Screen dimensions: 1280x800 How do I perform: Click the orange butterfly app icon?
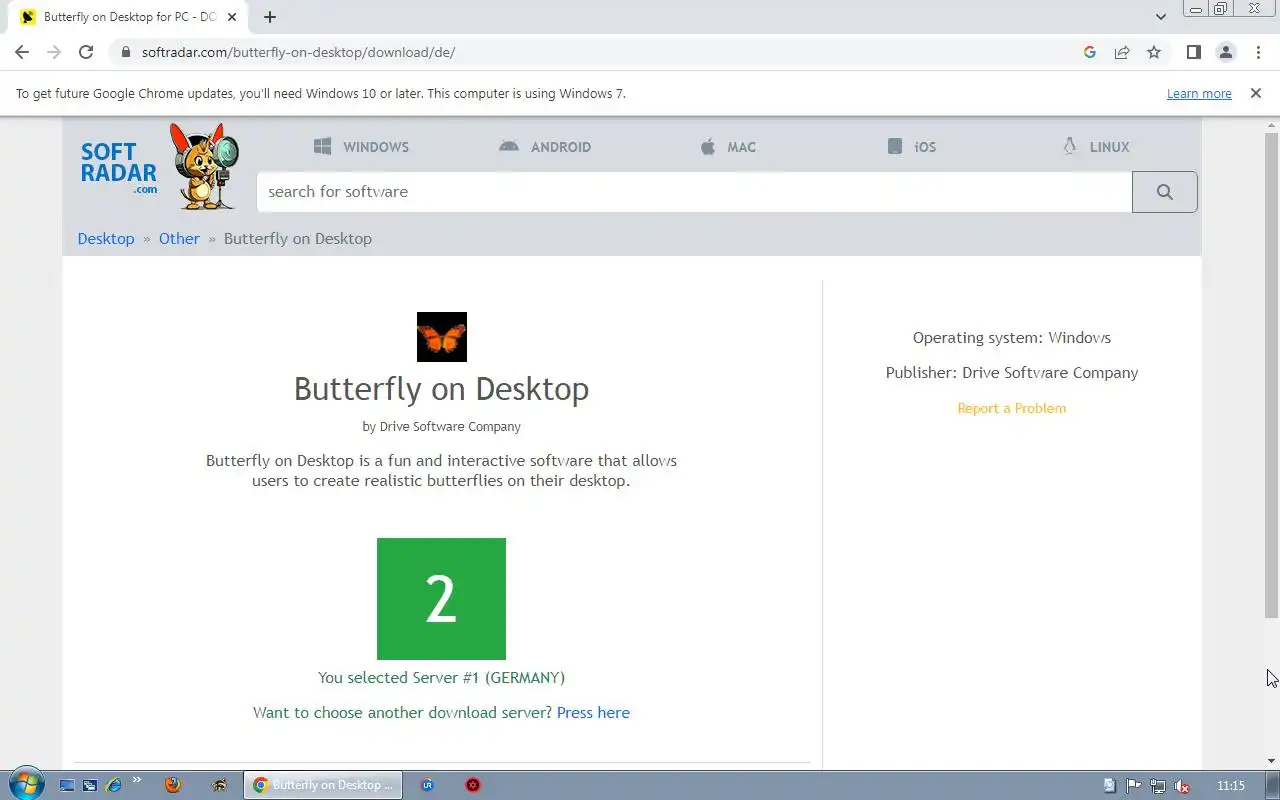point(442,337)
